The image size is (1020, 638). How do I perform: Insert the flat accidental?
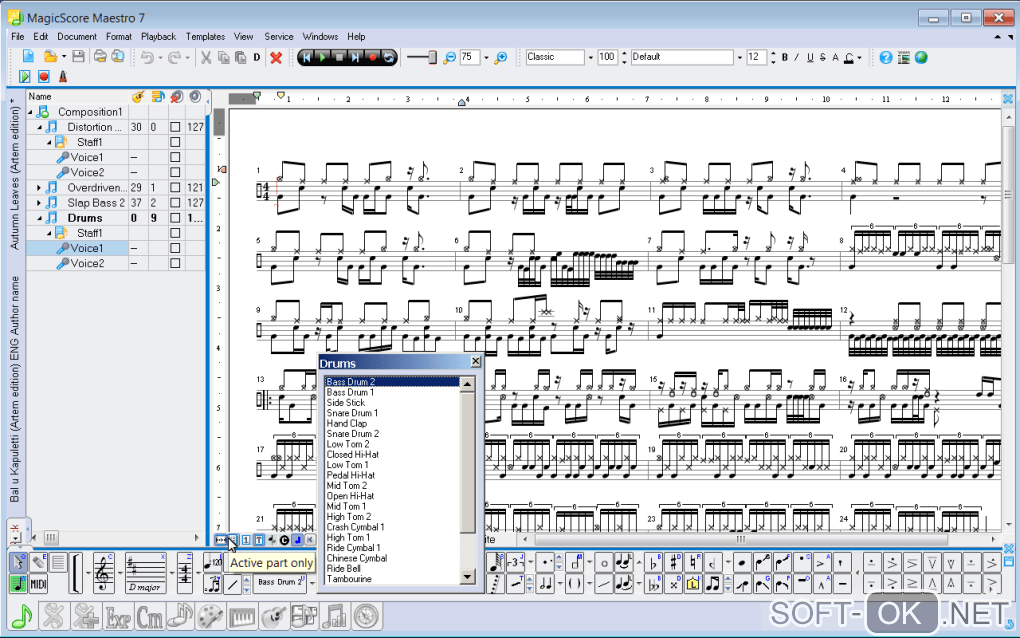(x=654, y=563)
